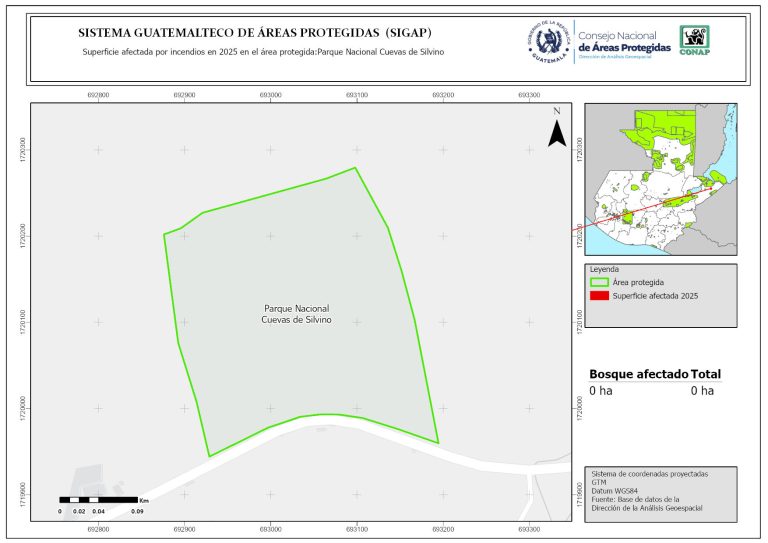768x543 pixels.
Task: Click the red Superficie afectada 2025 swatch
Action: tap(598, 297)
